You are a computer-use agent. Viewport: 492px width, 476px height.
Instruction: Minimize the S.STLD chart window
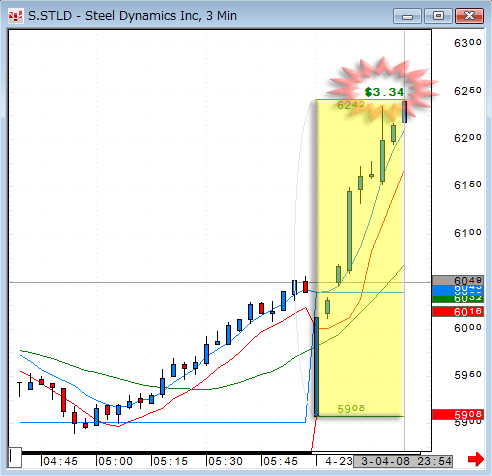point(408,16)
